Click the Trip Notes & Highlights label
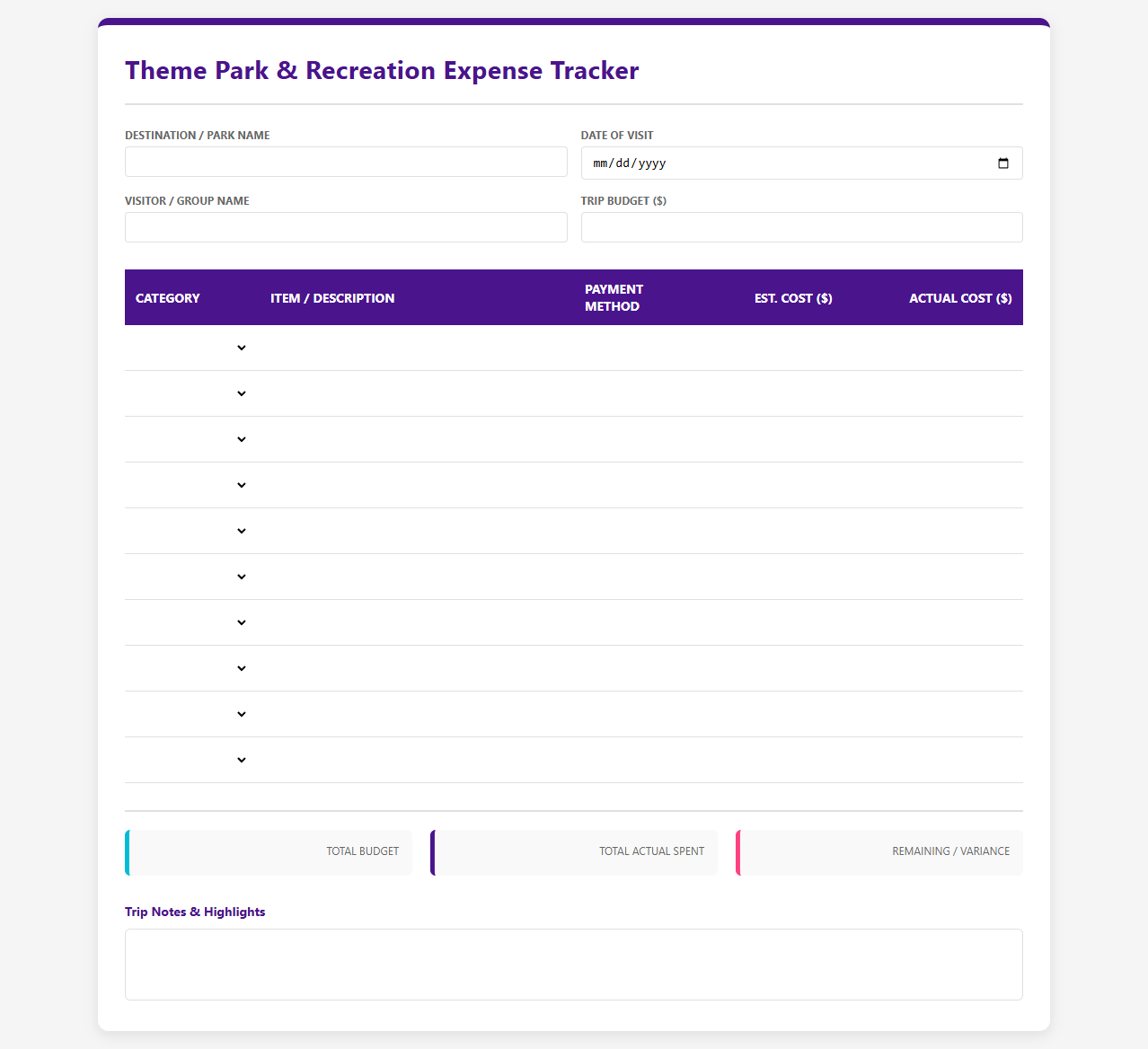 [x=195, y=912]
